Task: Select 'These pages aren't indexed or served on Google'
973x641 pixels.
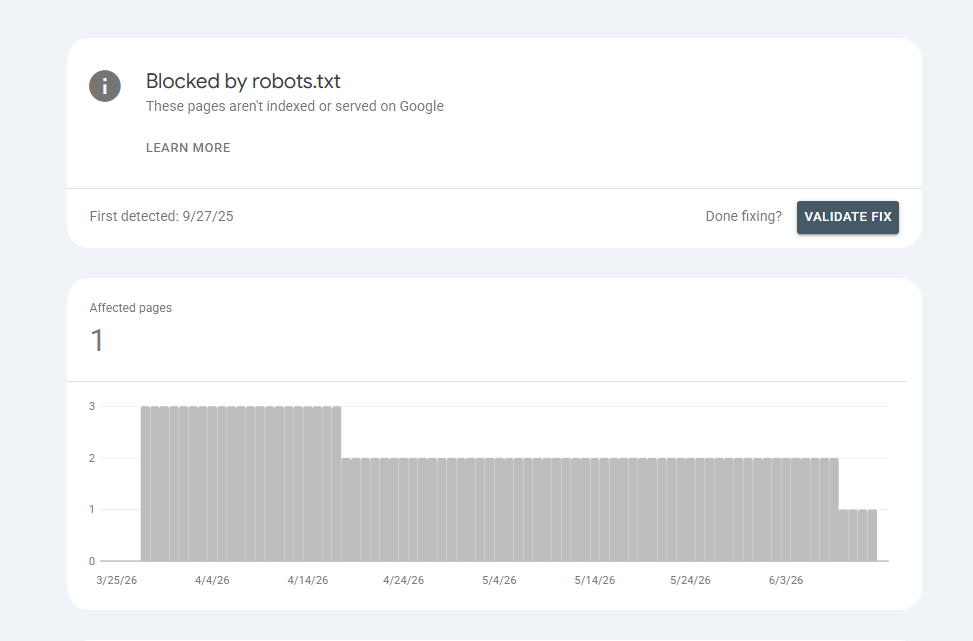Action: tap(295, 106)
